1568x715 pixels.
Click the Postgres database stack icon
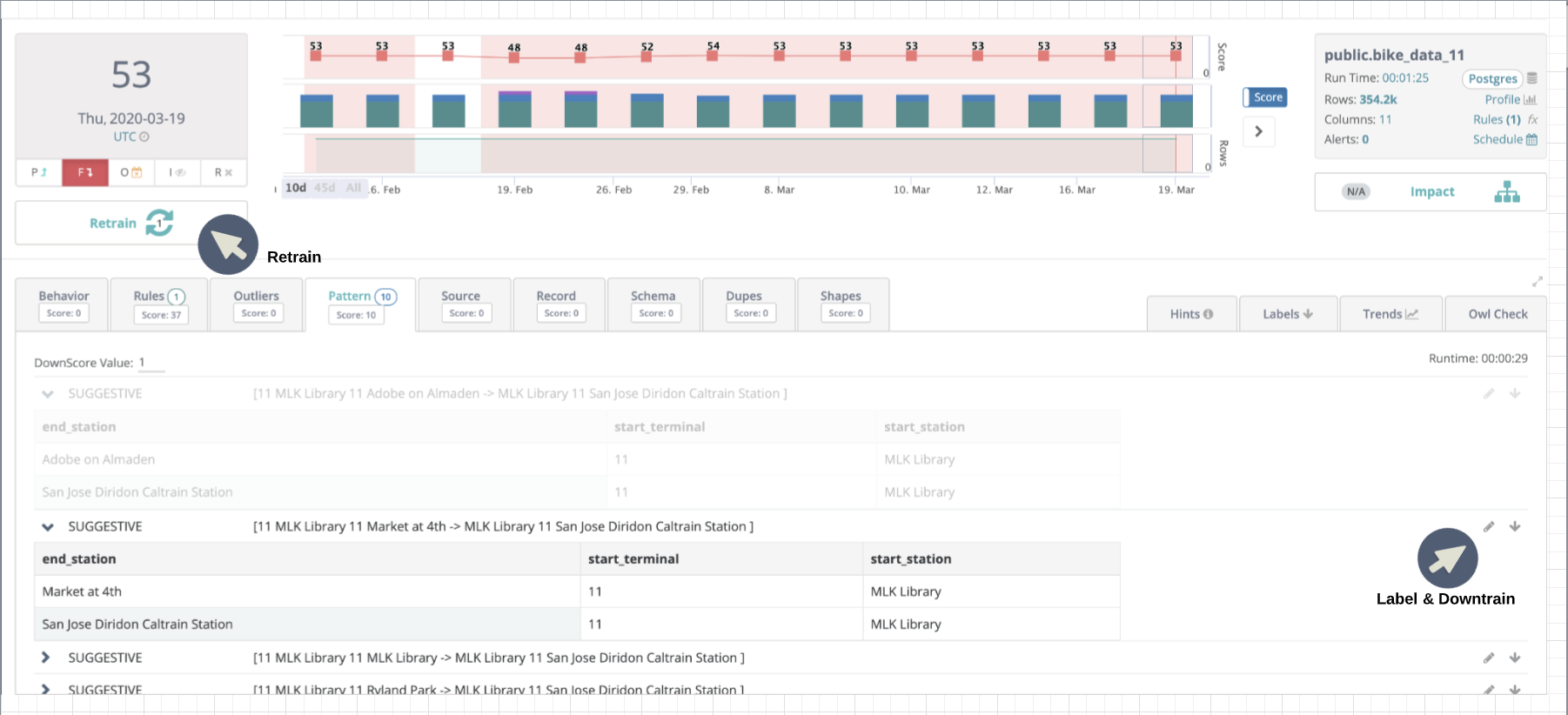pos(1532,78)
